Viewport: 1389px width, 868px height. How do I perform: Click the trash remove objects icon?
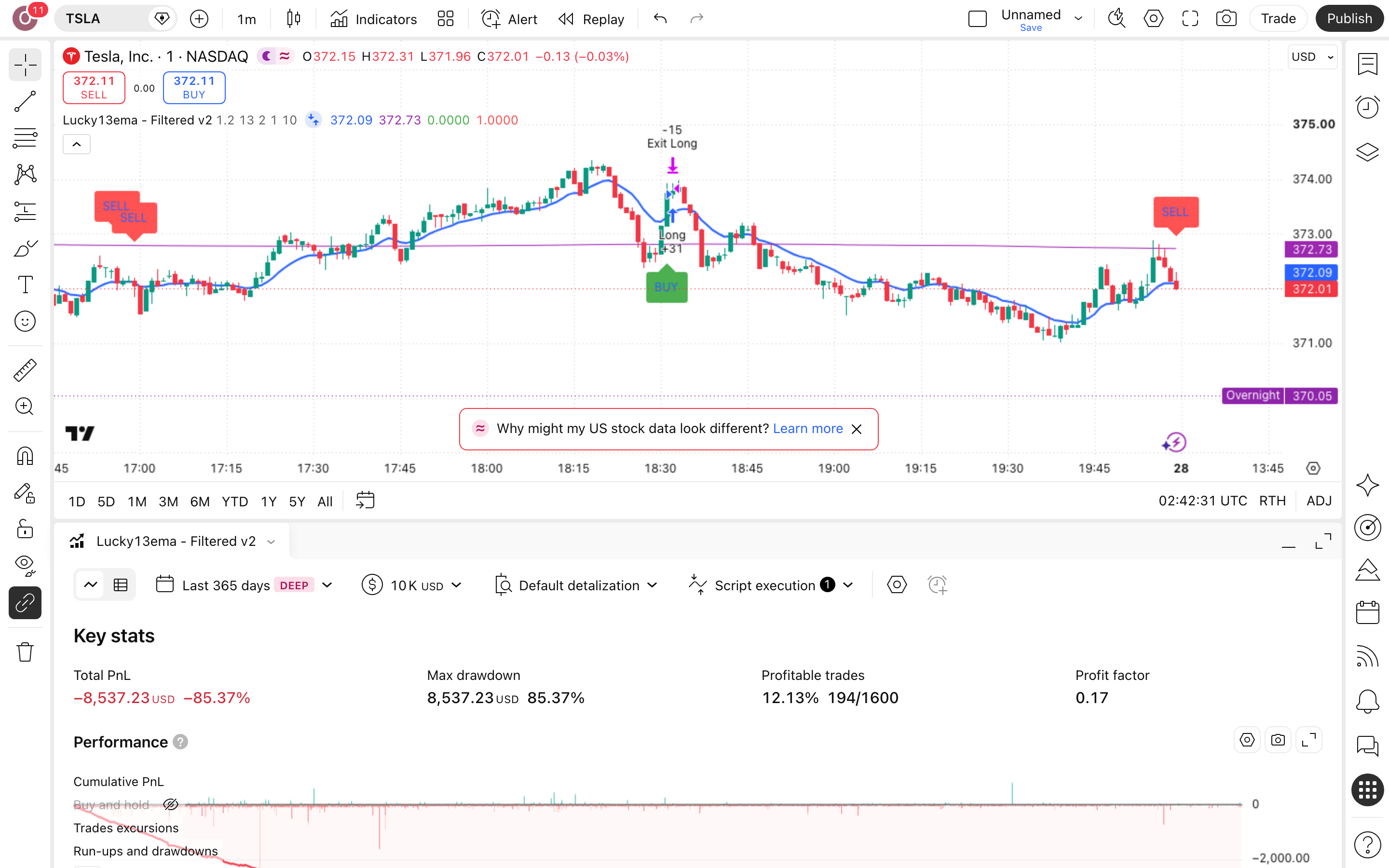coord(25,652)
